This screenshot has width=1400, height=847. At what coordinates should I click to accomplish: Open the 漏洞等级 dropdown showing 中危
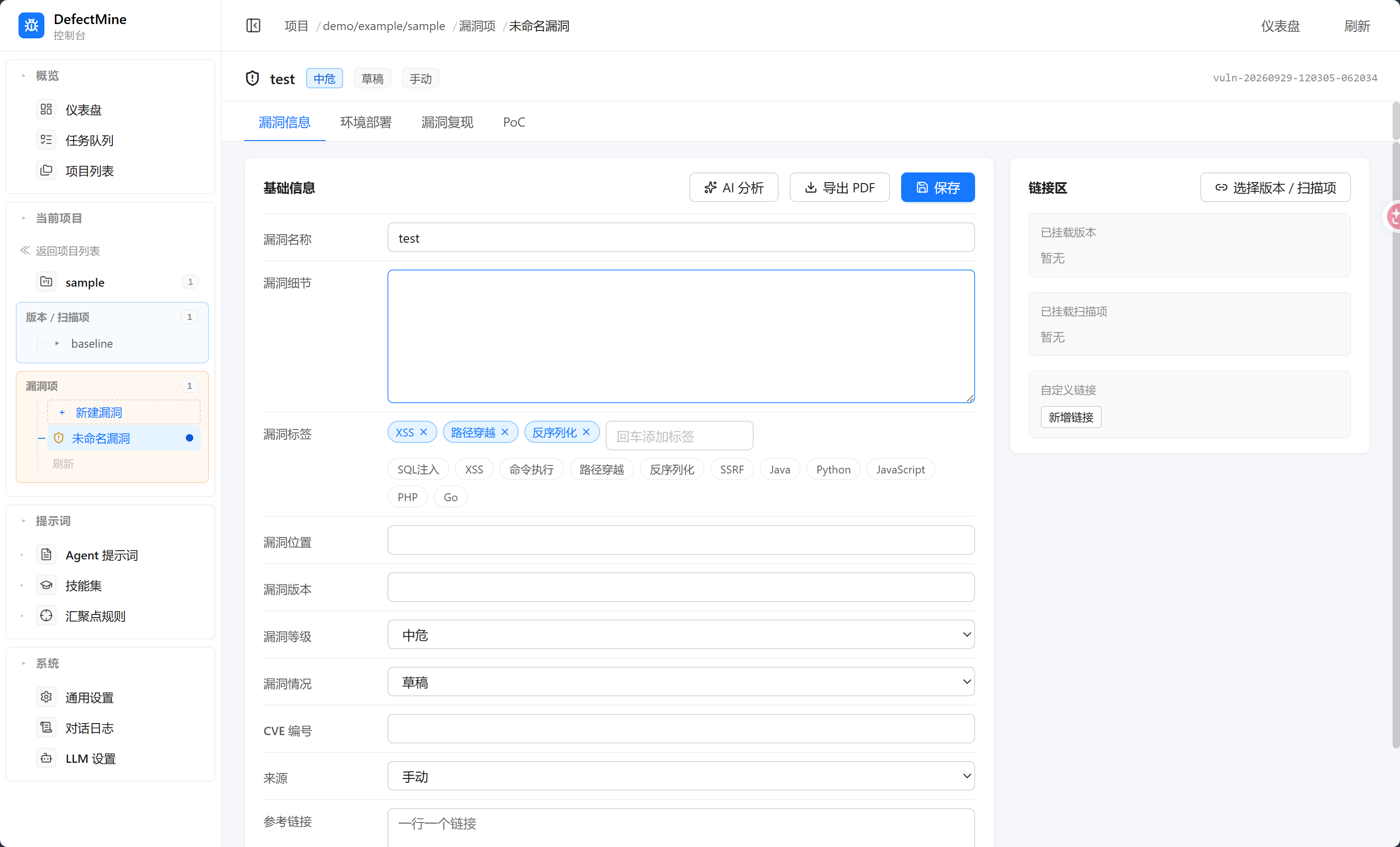tap(681, 634)
